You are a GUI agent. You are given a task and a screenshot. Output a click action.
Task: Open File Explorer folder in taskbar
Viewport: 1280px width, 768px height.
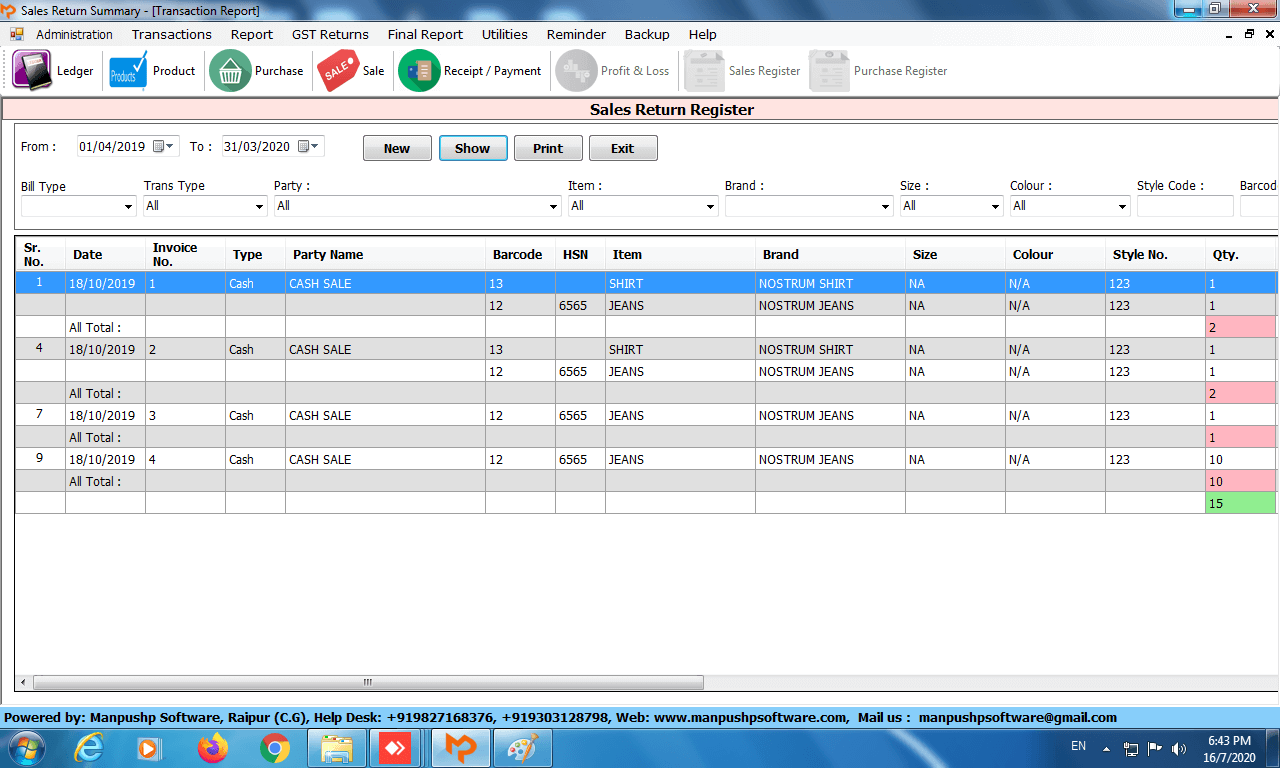coord(336,748)
